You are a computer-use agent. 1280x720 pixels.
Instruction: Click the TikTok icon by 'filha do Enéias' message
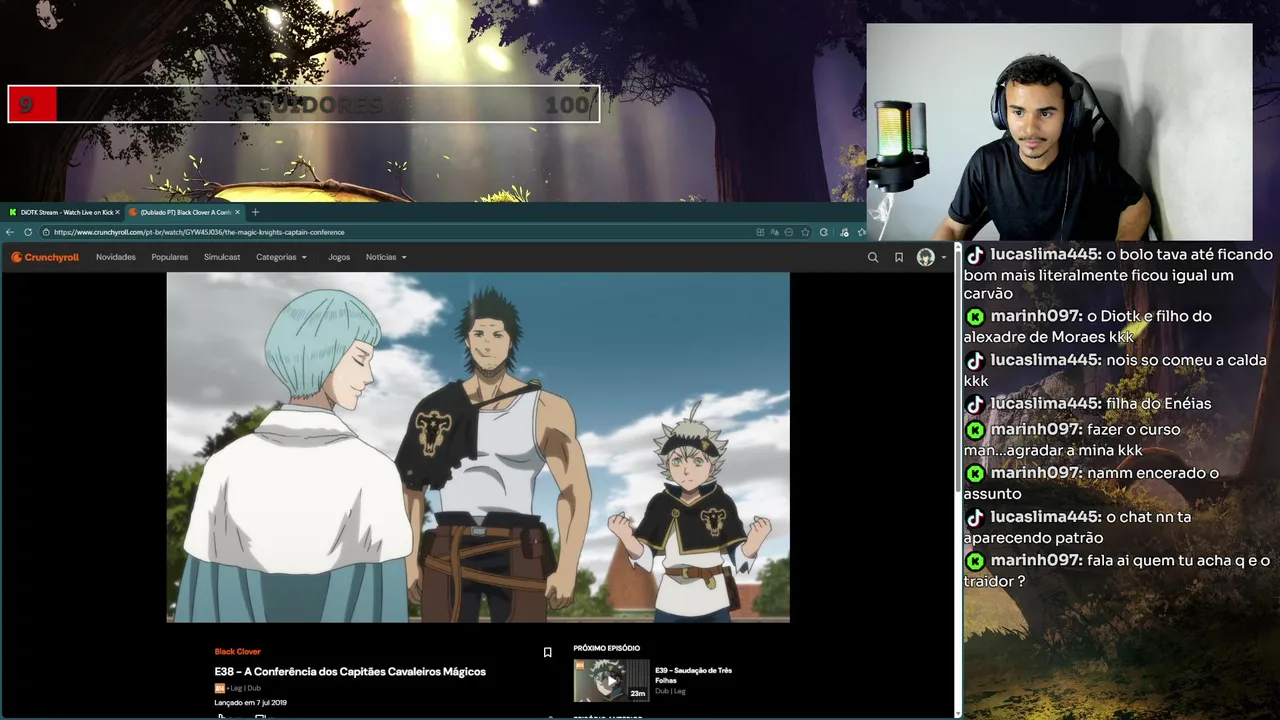(x=975, y=404)
